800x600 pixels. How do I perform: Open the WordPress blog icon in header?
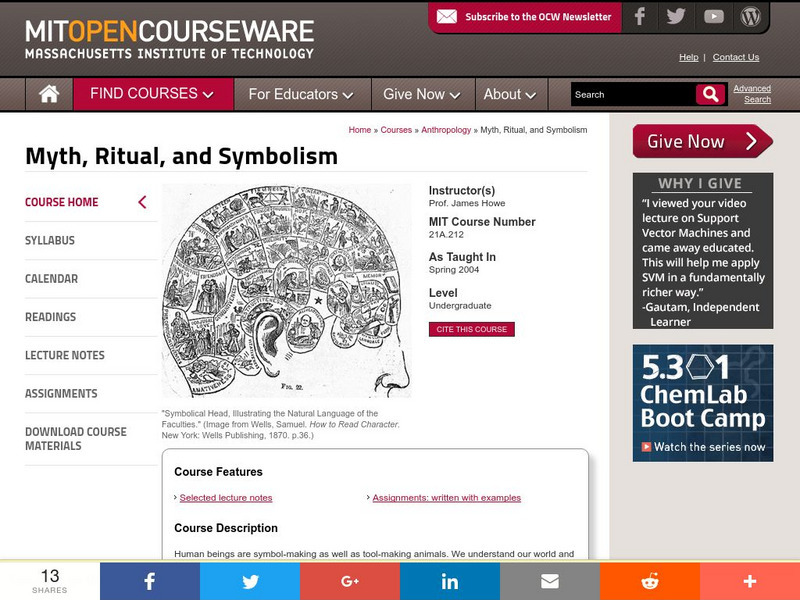(x=750, y=17)
